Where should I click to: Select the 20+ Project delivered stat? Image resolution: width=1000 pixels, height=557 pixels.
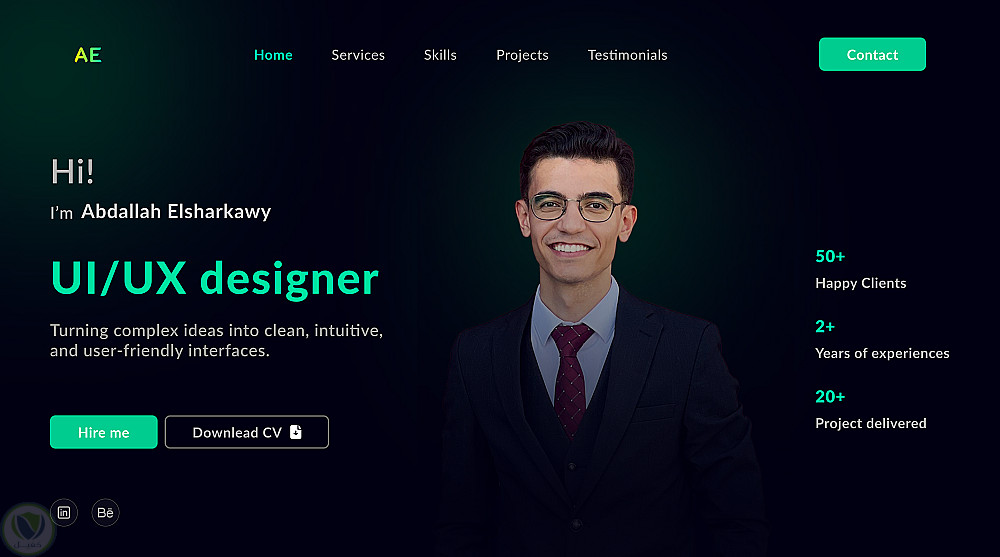click(871, 410)
